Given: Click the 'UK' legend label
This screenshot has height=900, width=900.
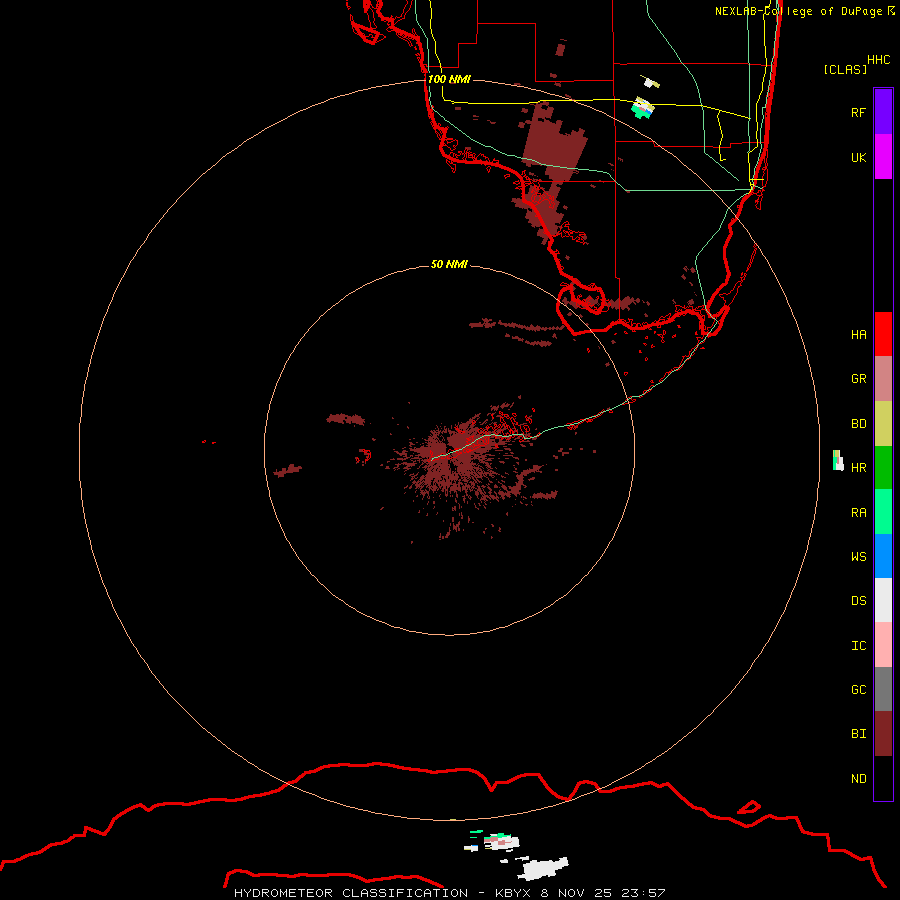Looking at the screenshot, I should [x=859, y=158].
